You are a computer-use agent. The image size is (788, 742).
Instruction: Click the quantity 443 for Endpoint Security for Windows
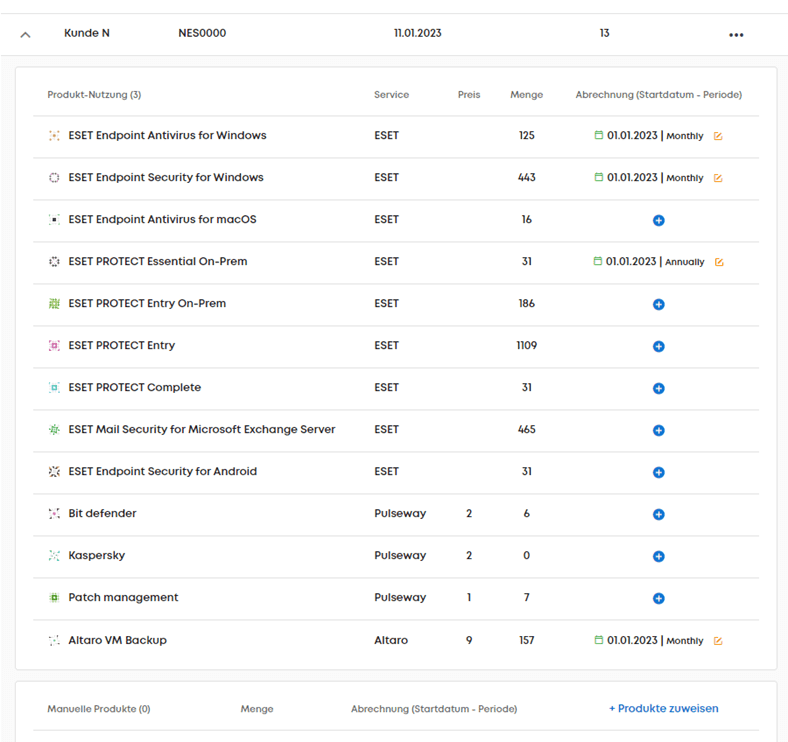[x=527, y=177]
